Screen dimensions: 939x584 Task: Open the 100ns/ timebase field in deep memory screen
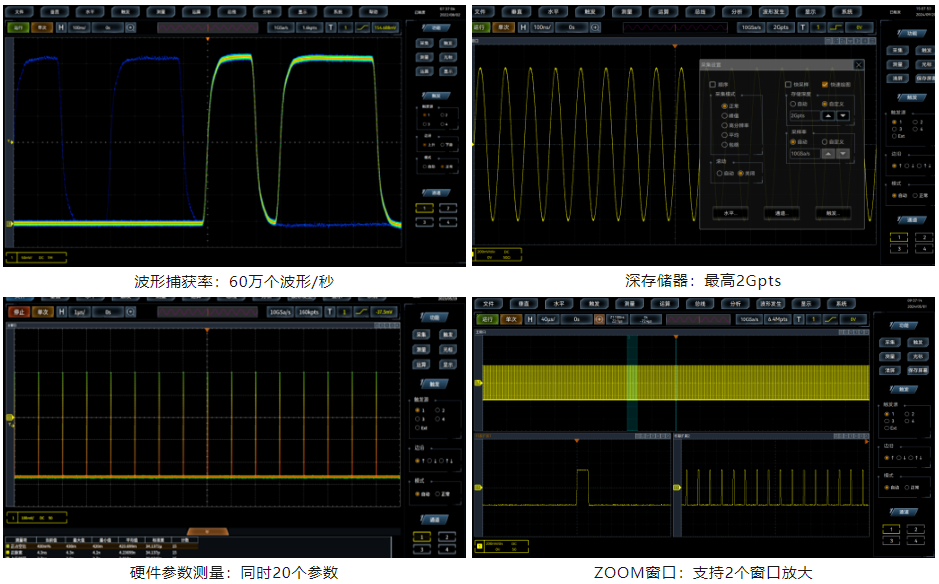click(544, 27)
